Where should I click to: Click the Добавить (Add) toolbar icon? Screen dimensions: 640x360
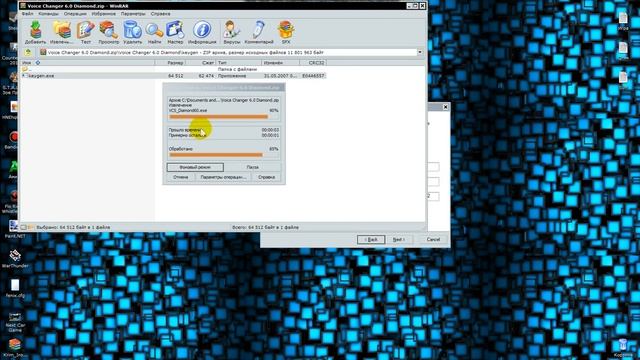(x=36, y=32)
